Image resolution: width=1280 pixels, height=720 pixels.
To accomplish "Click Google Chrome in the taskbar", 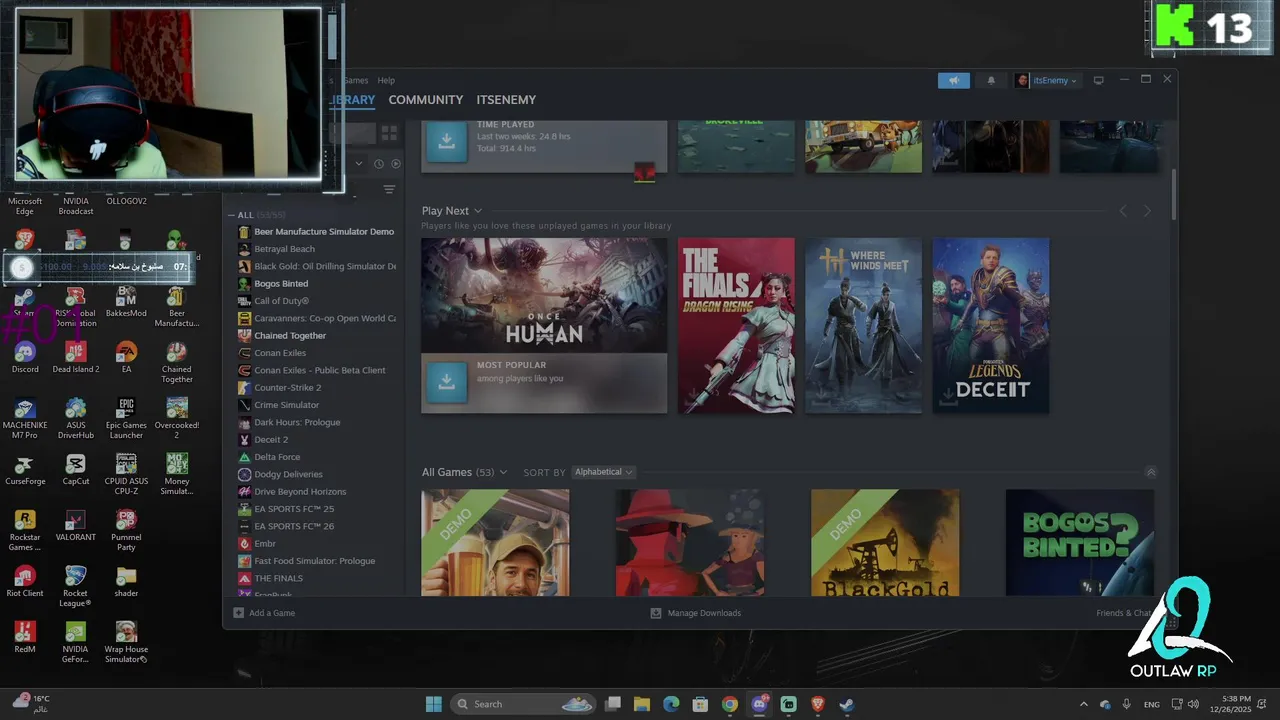I will pos(730,704).
